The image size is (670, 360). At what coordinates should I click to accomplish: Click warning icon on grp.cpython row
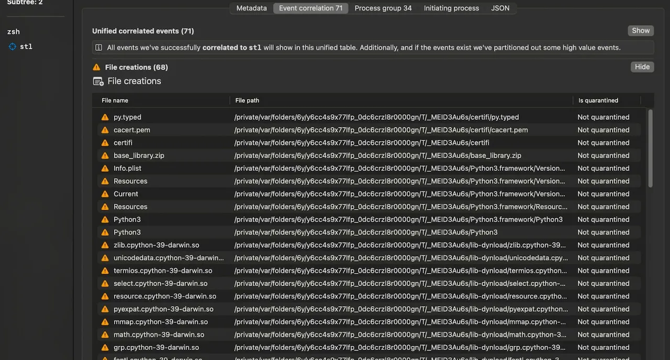click(105, 348)
